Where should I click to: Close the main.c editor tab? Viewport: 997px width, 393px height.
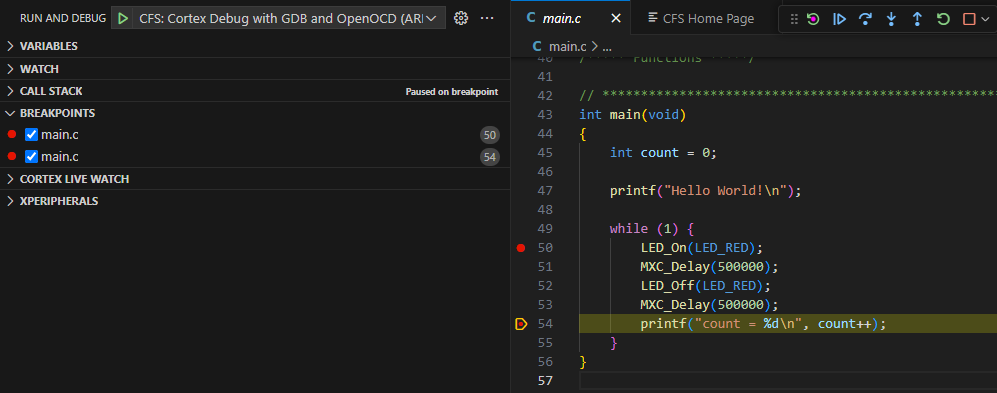(x=615, y=18)
